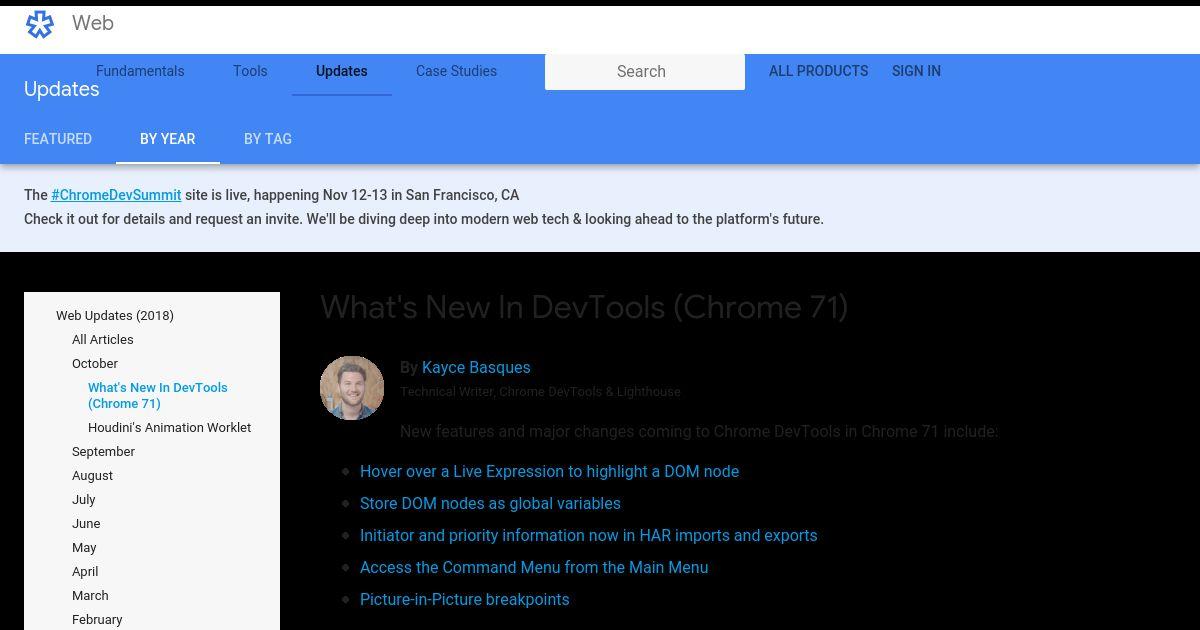Viewport: 1200px width, 630px height.
Task: Open Houdini's Animation Worklet article
Action: pyautogui.click(x=169, y=427)
